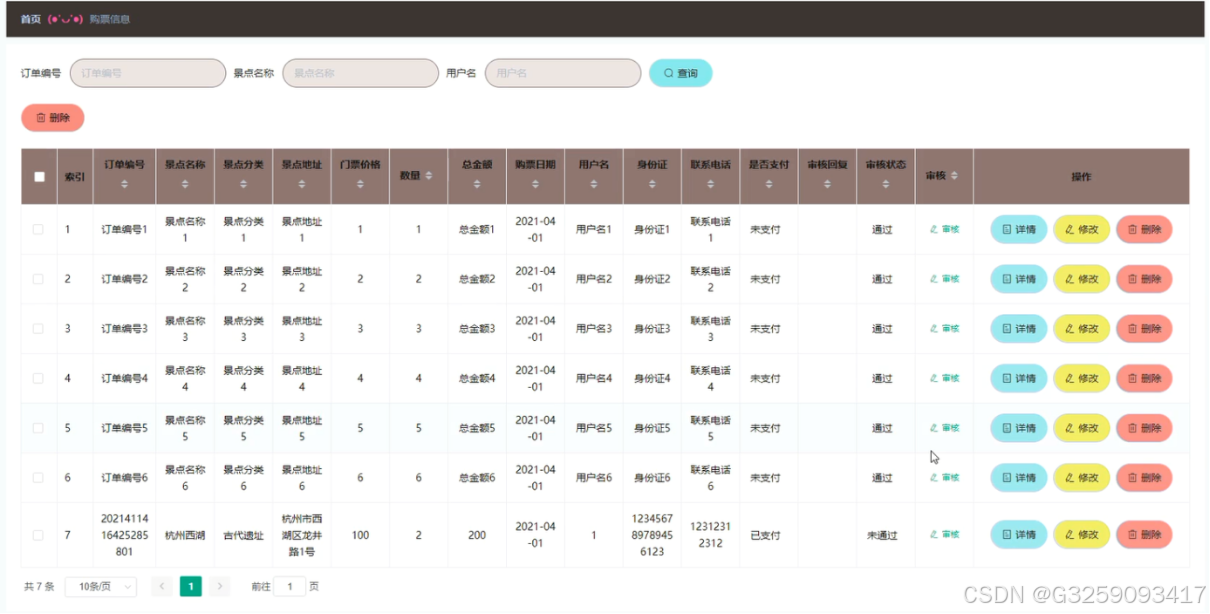Screen dimensions: 1210x614
Task: Open 详情 for 订单编号5 row
Action: [x=1018, y=428]
